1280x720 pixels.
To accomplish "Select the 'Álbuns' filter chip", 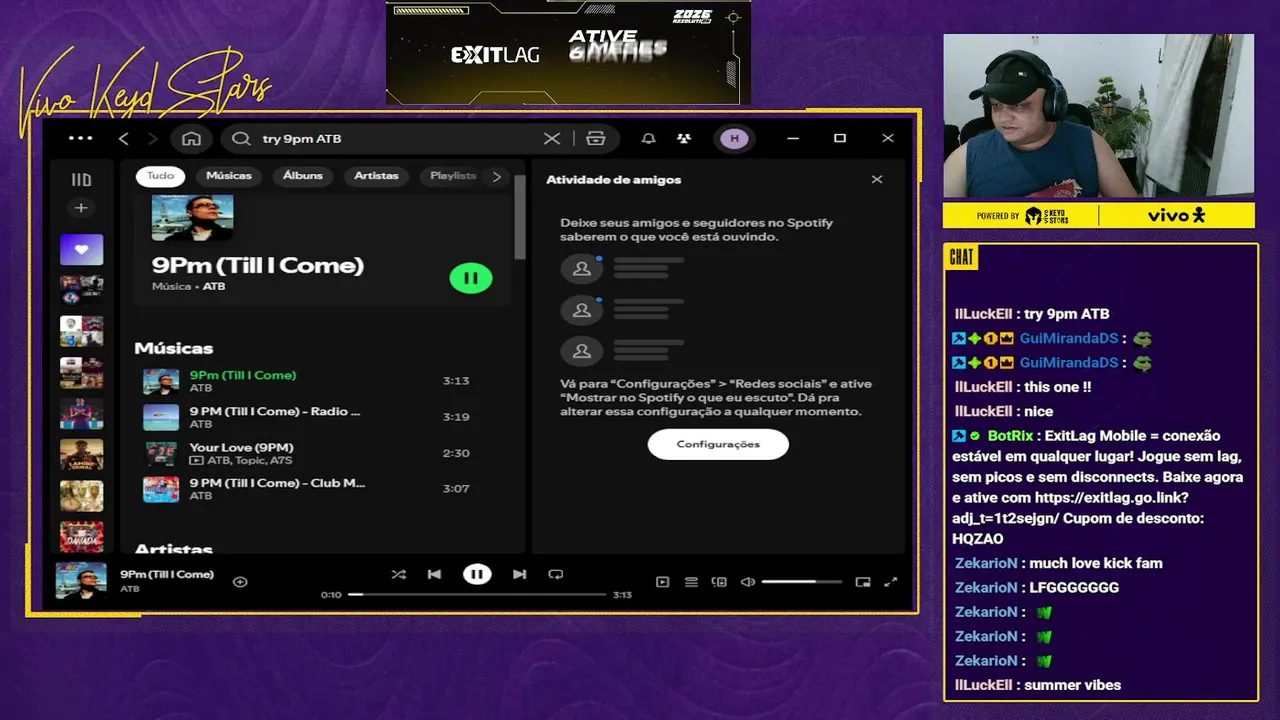I will [303, 176].
